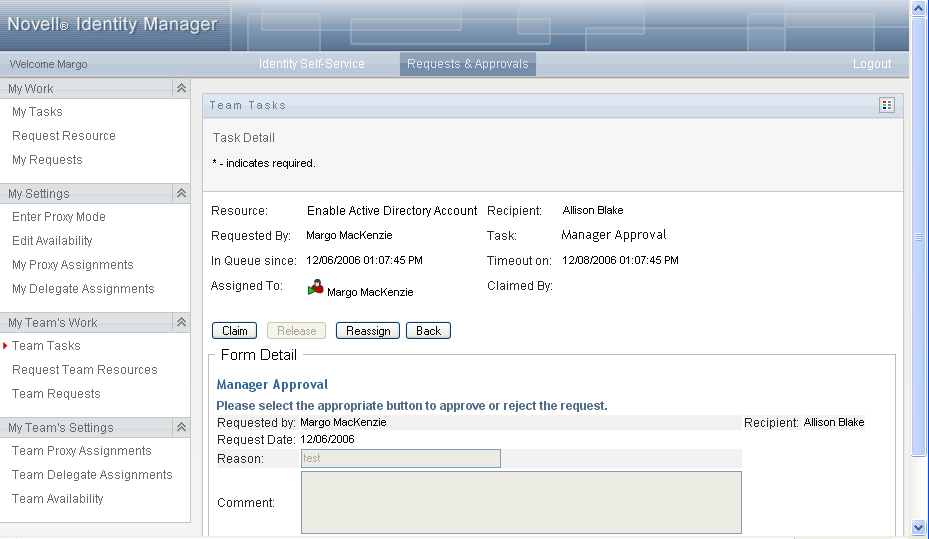
Task: Return with the Back button
Action: (428, 331)
